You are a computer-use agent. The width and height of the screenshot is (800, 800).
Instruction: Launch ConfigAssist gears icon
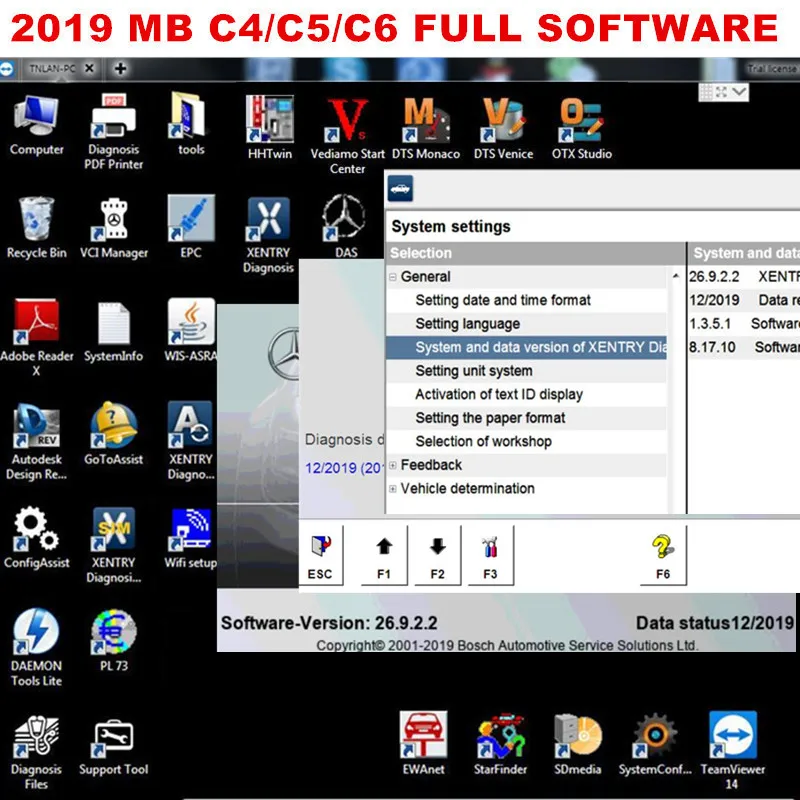click(36, 529)
